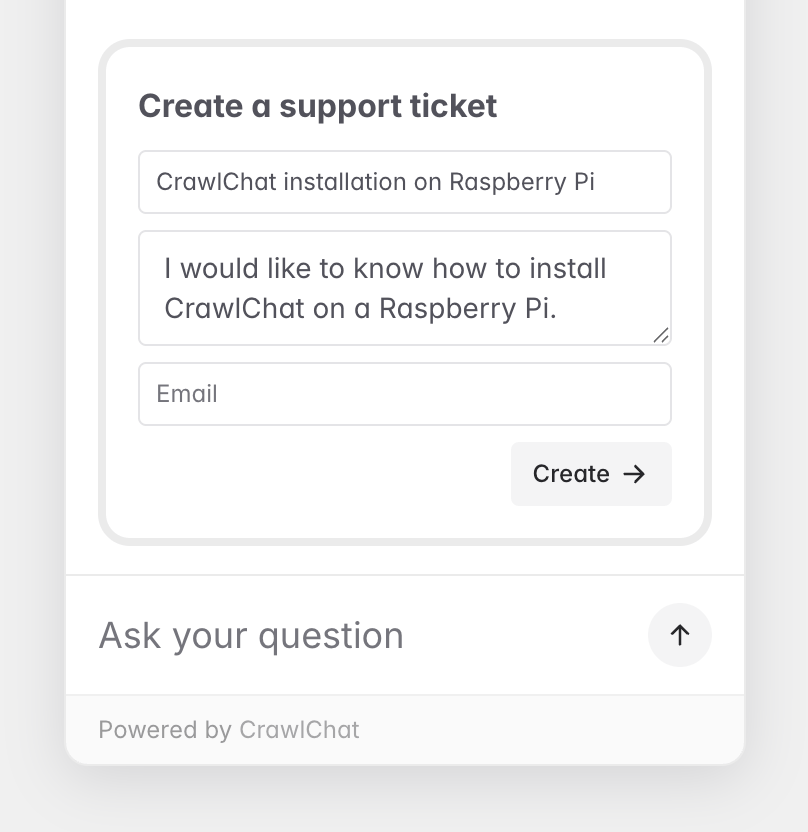Click the word "CrawlChat" in title field
Image resolution: width=808 pixels, height=832 pixels.
click(x=216, y=182)
